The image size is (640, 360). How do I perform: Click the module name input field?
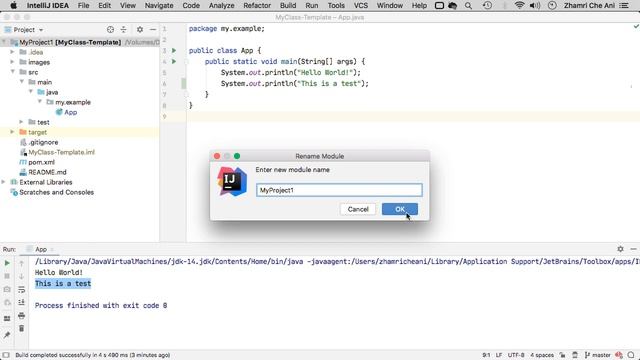[x=339, y=190]
